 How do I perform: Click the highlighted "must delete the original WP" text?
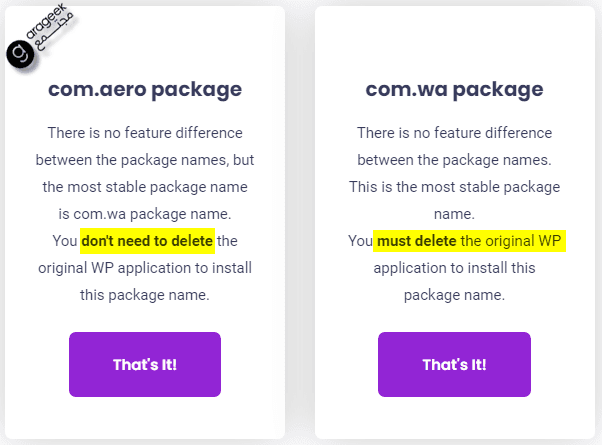[x=469, y=241]
